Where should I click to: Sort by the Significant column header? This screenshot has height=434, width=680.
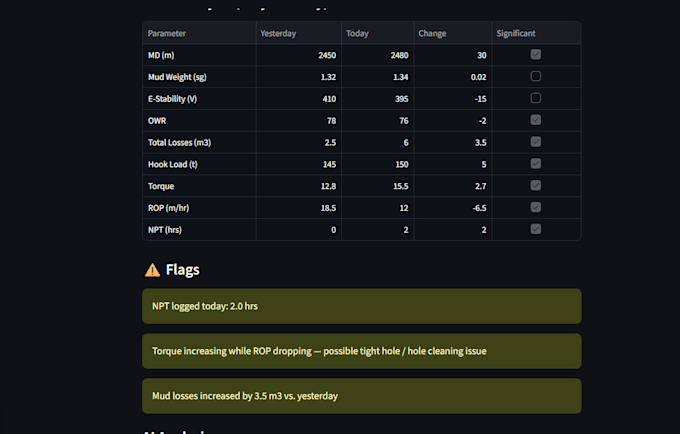pyautogui.click(x=536, y=33)
